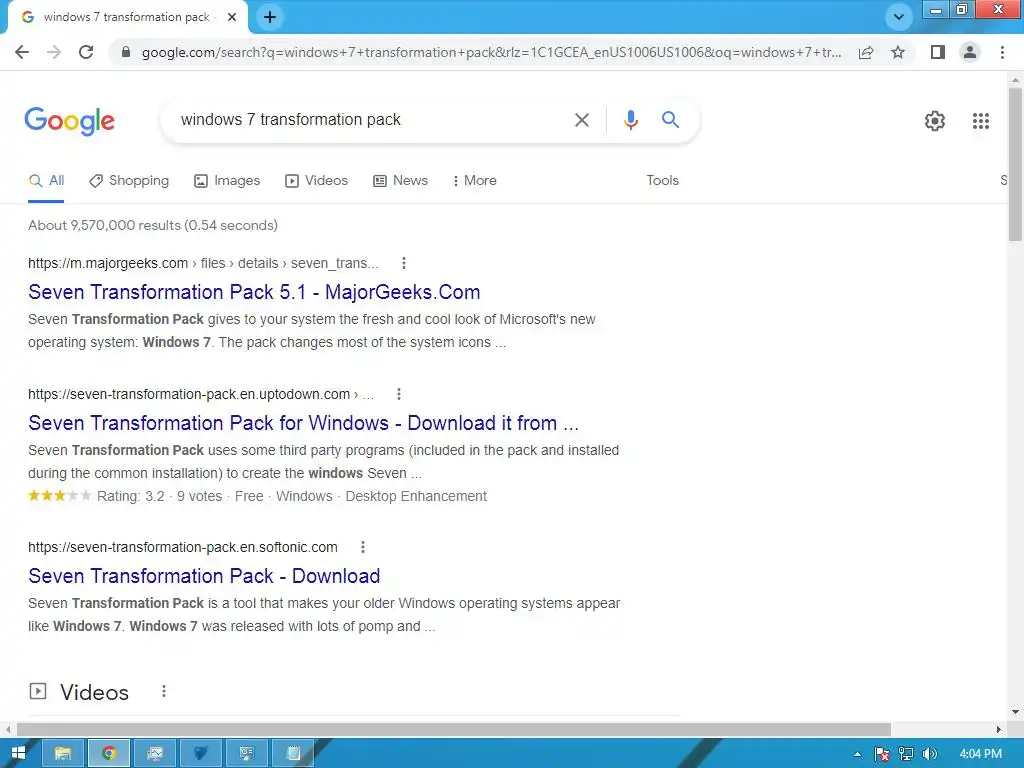Open options for the softonic result
Screen dimensions: 1024x768
click(362, 547)
